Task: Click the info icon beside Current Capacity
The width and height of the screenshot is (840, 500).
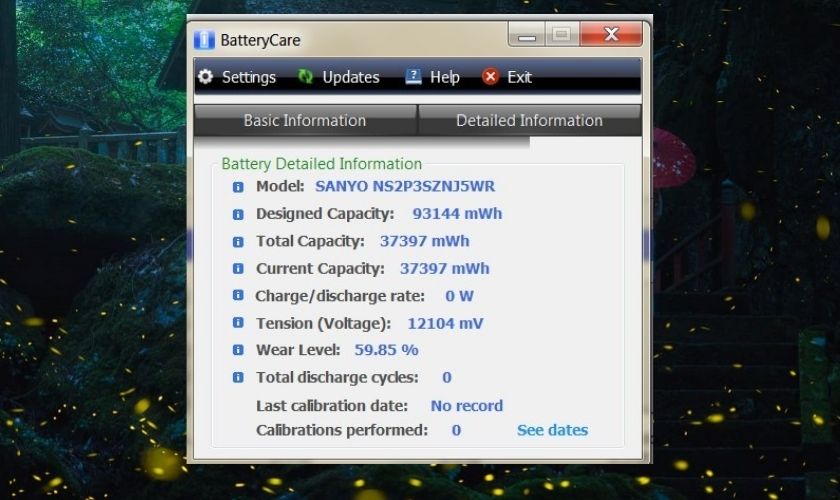Action: pos(238,269)
